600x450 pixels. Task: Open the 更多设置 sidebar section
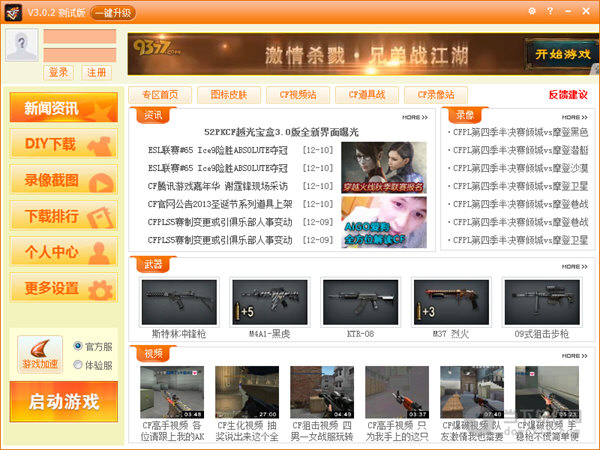pyautogui.click(x=64, y=287)
